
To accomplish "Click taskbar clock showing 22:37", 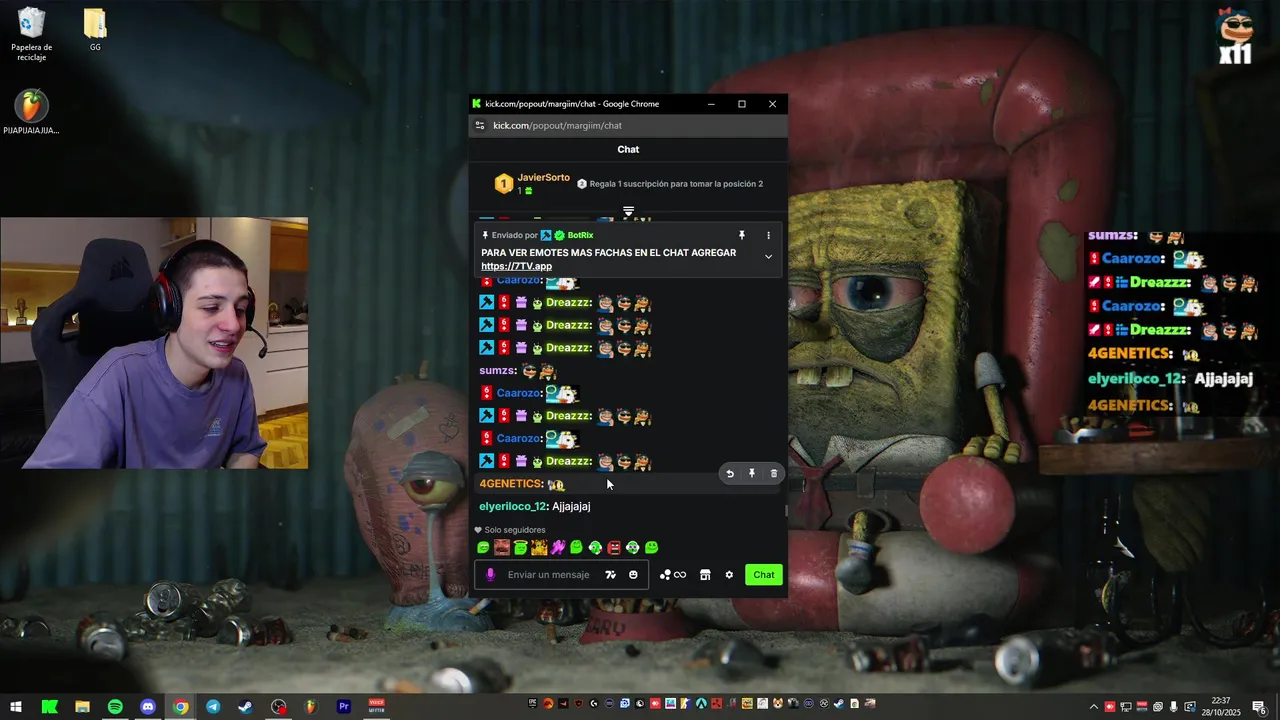I will [1220, 707].
